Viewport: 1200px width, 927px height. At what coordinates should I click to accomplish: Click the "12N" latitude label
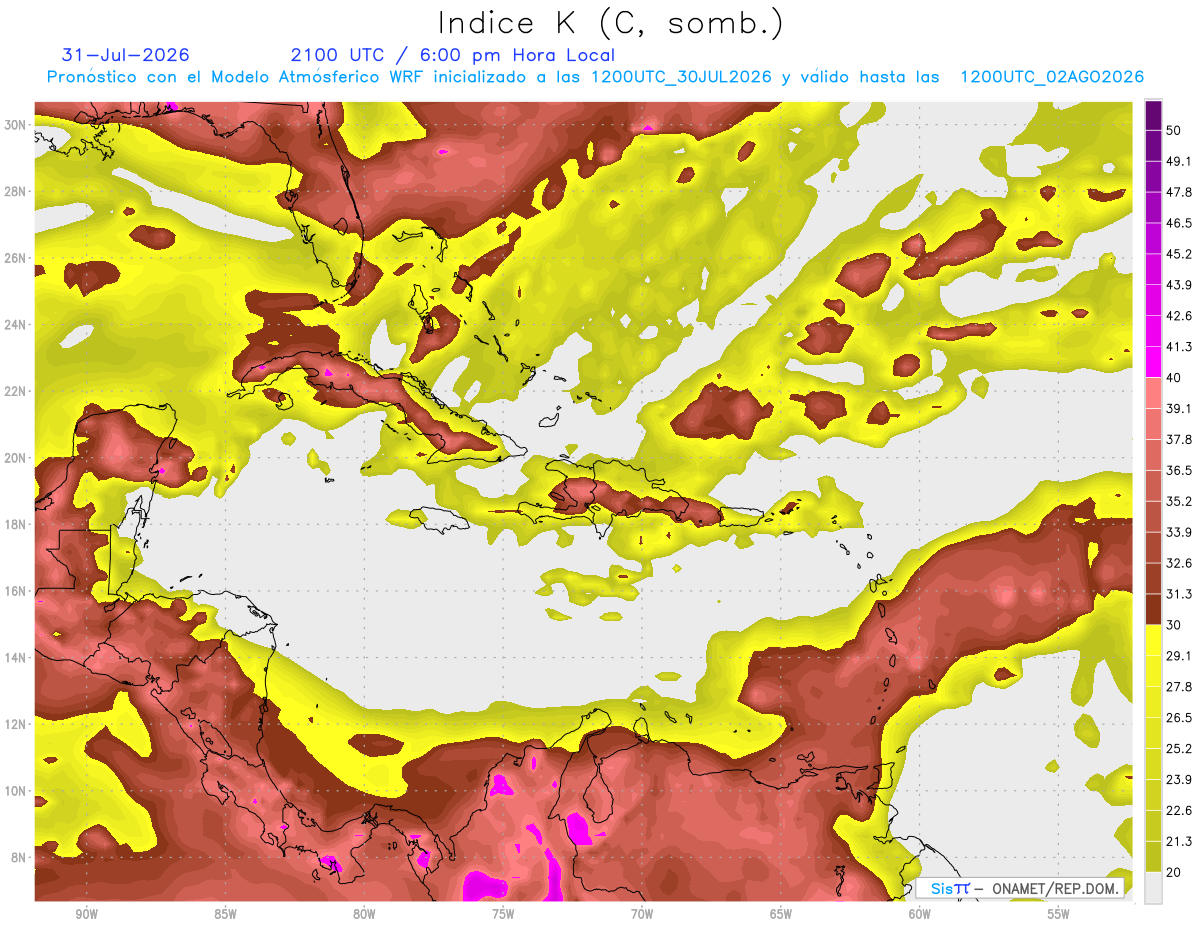pos(15,724)
